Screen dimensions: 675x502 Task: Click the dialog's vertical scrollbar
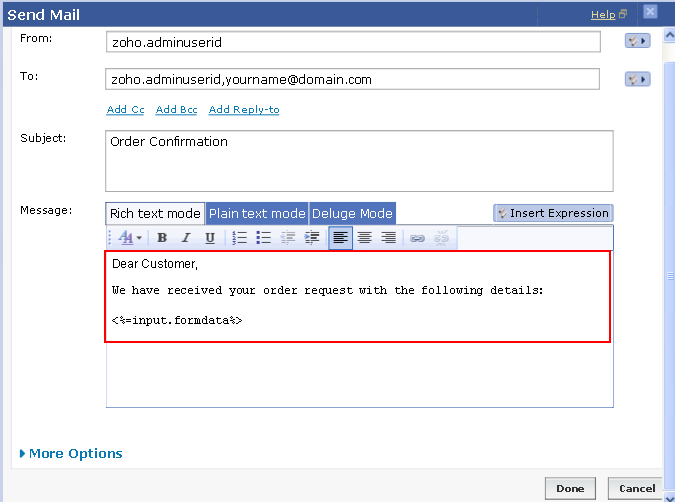click(668, 250)
